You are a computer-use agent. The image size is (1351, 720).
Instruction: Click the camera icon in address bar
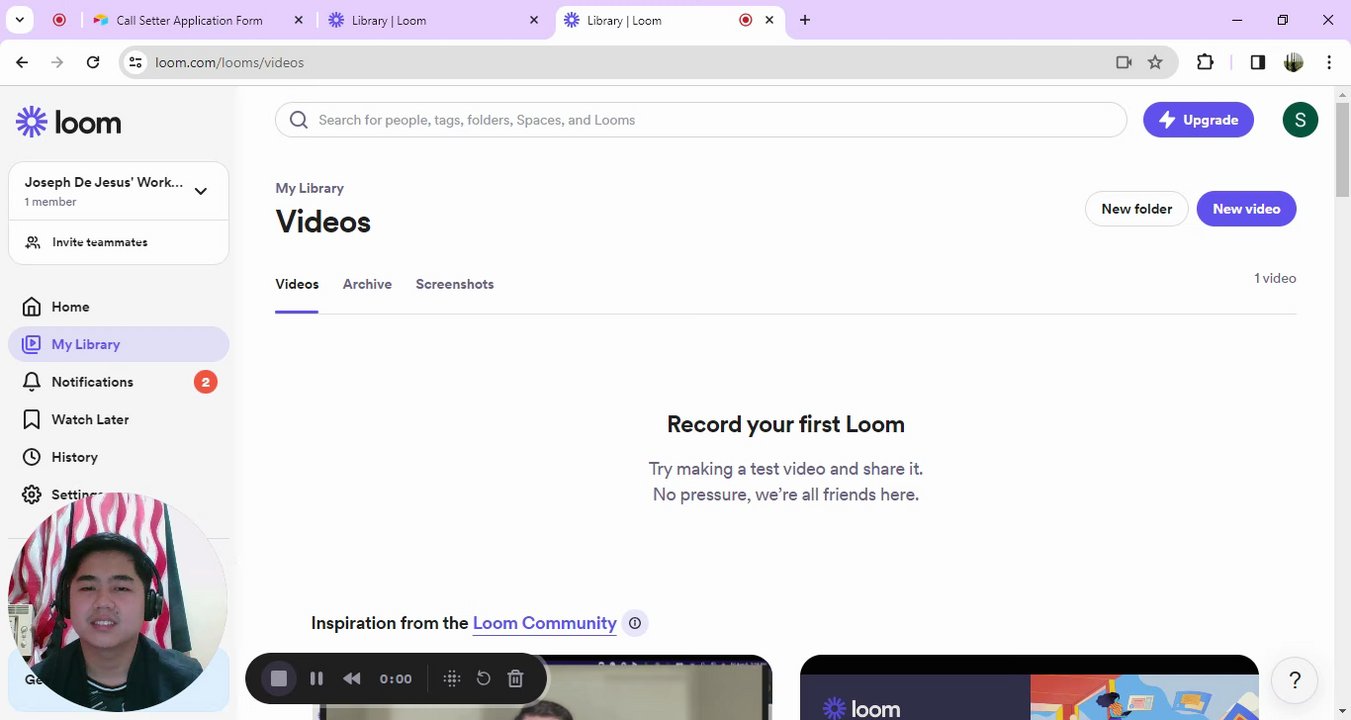point(1124,62)
